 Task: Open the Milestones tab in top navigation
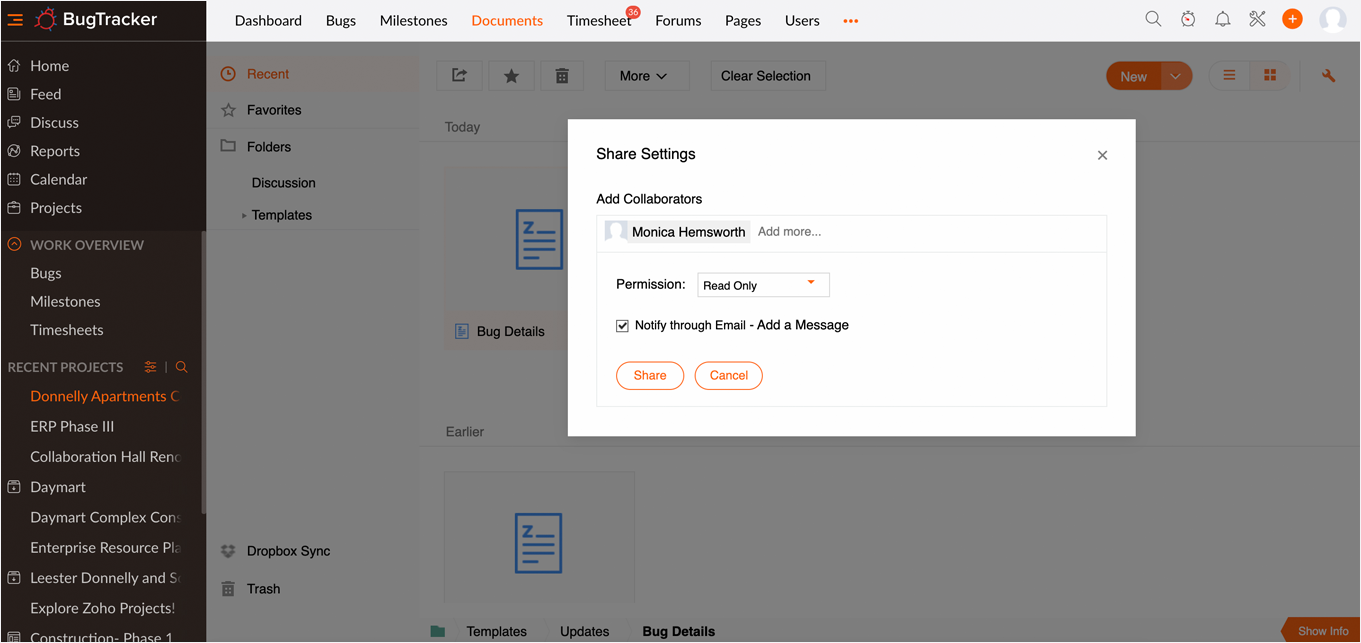click(x=413, y=21)
